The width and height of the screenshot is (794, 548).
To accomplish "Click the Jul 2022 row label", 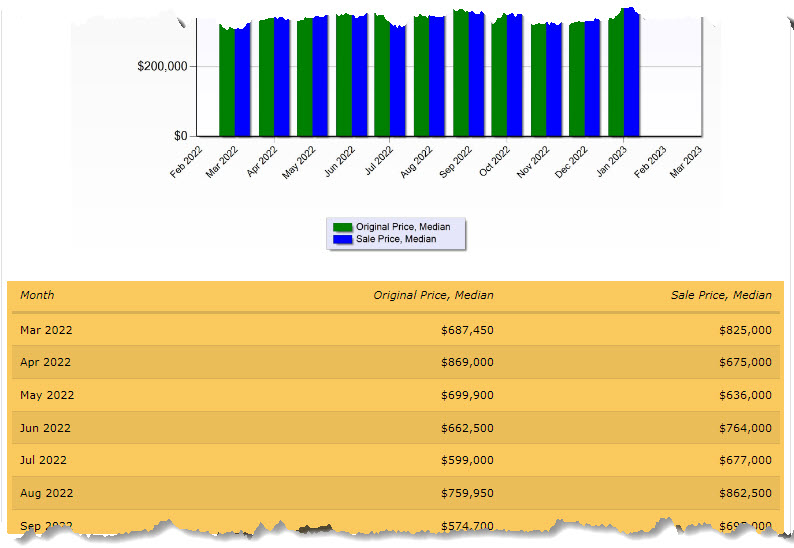I will click(45, 460).
